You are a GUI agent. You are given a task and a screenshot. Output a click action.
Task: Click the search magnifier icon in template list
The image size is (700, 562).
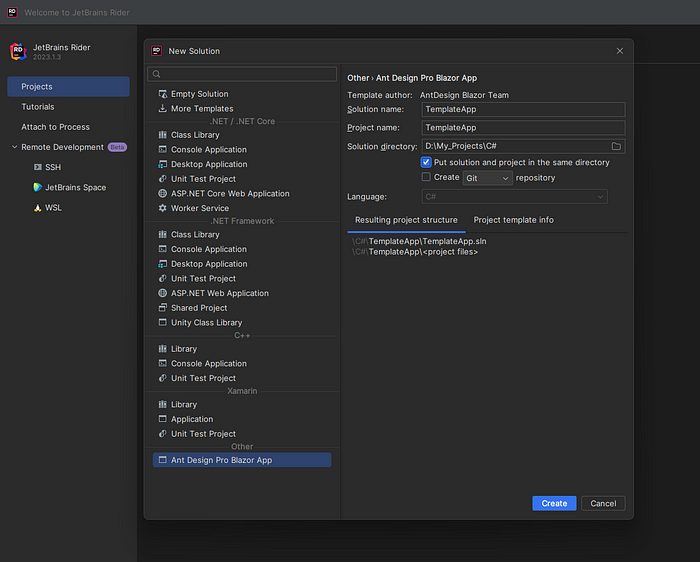point(156,74)
